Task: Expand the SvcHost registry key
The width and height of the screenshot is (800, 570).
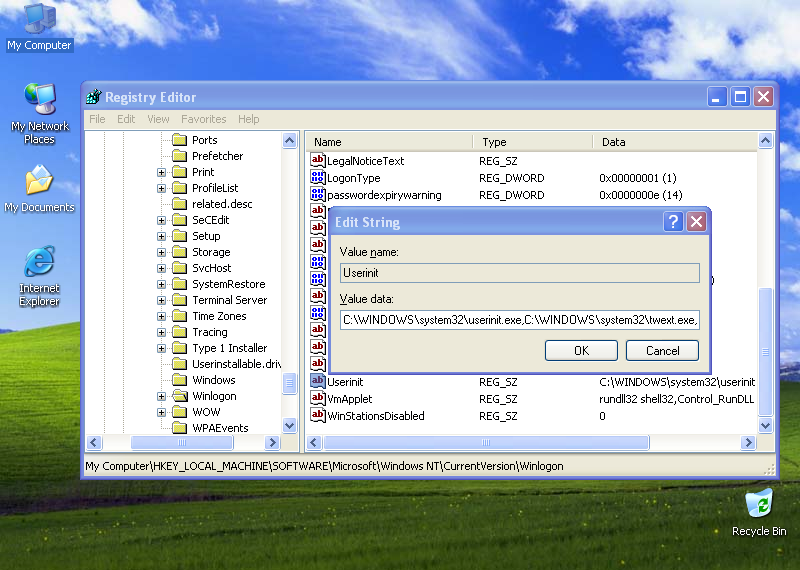Action: pyautogui.click(x=161, y=268)
